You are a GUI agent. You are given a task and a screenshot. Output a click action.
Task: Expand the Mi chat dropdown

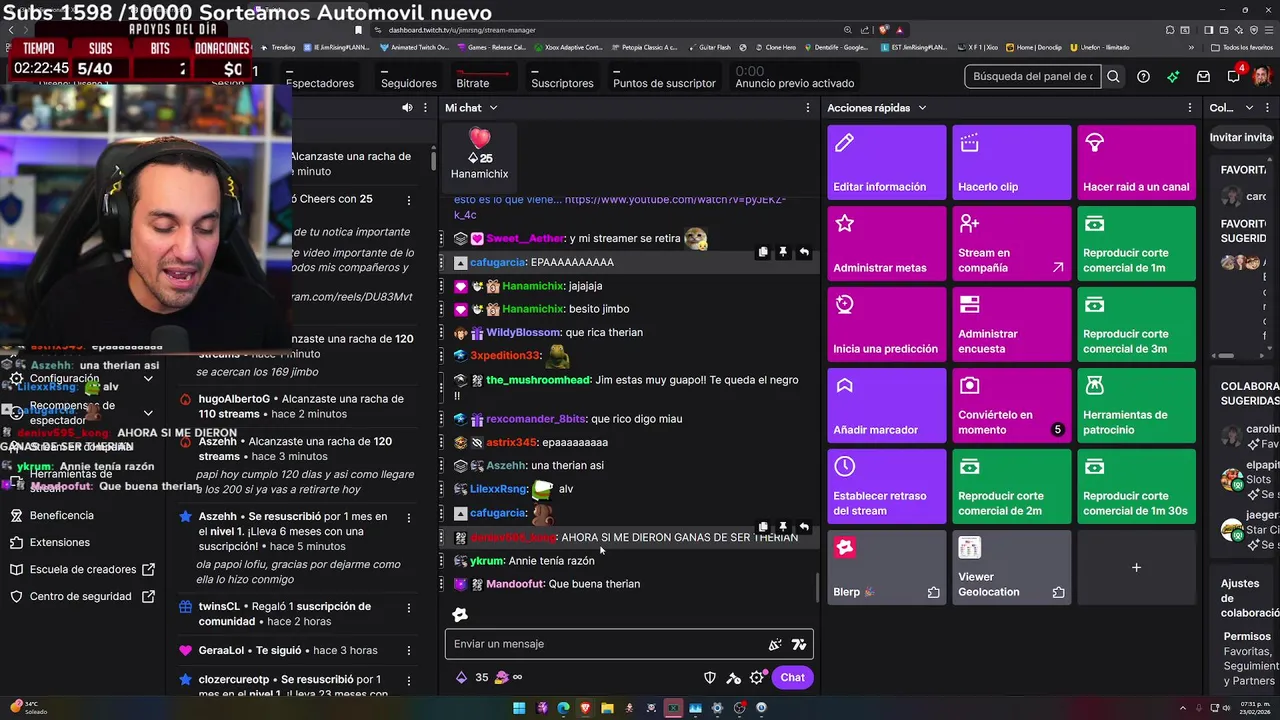(493, 108)
